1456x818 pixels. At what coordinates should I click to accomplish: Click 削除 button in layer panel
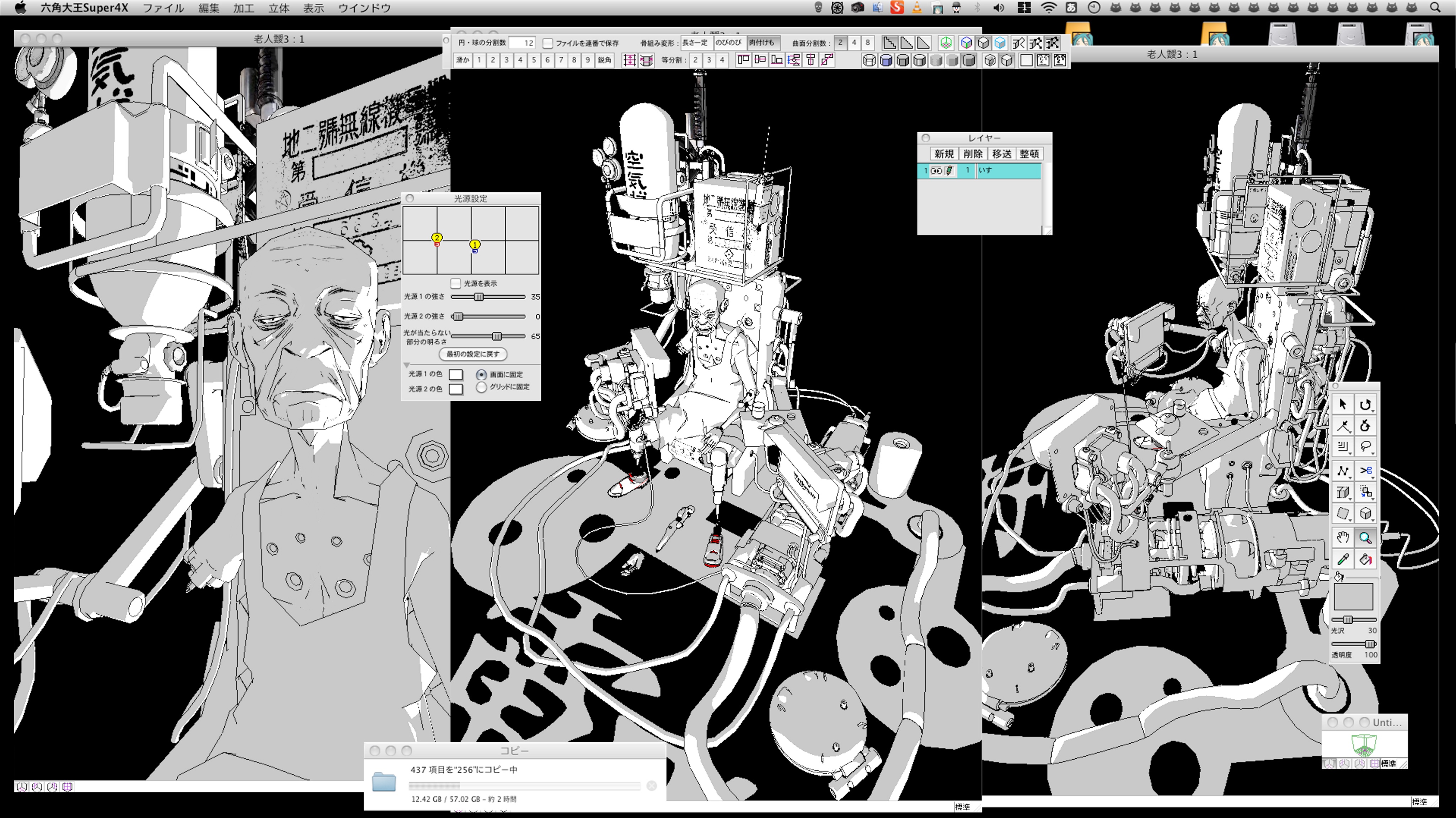click(973, 154)
